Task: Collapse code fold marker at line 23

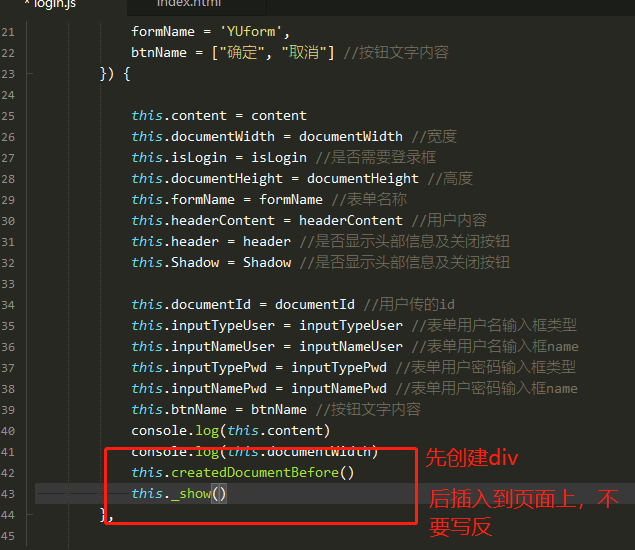Action: tap(29, 74)
